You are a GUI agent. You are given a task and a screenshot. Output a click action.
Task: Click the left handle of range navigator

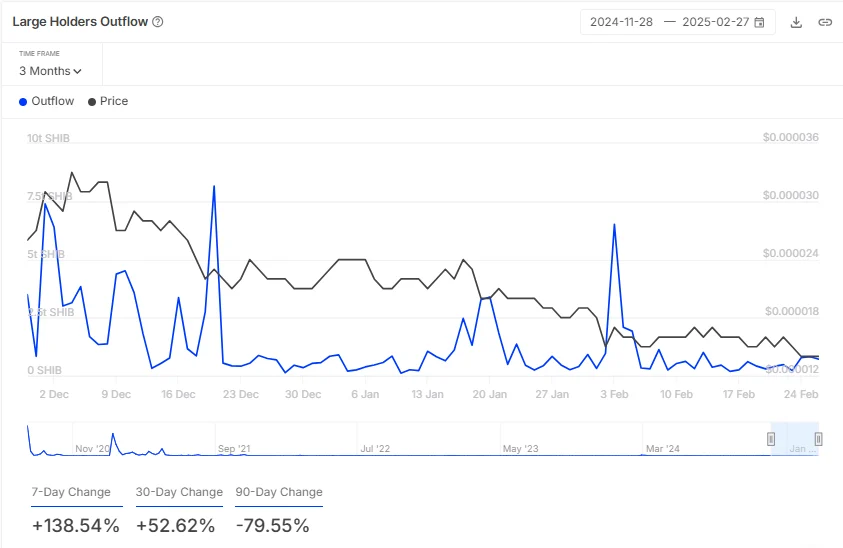tap(771, 439)
